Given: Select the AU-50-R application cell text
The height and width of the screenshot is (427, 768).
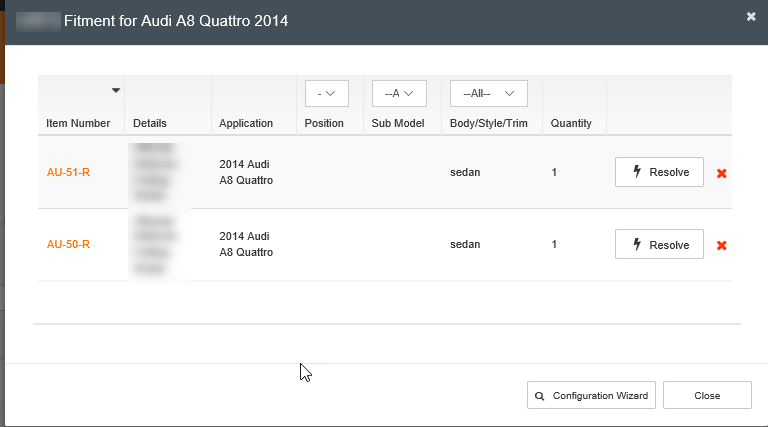Looking at the screenshot, I should click(246, 244).
